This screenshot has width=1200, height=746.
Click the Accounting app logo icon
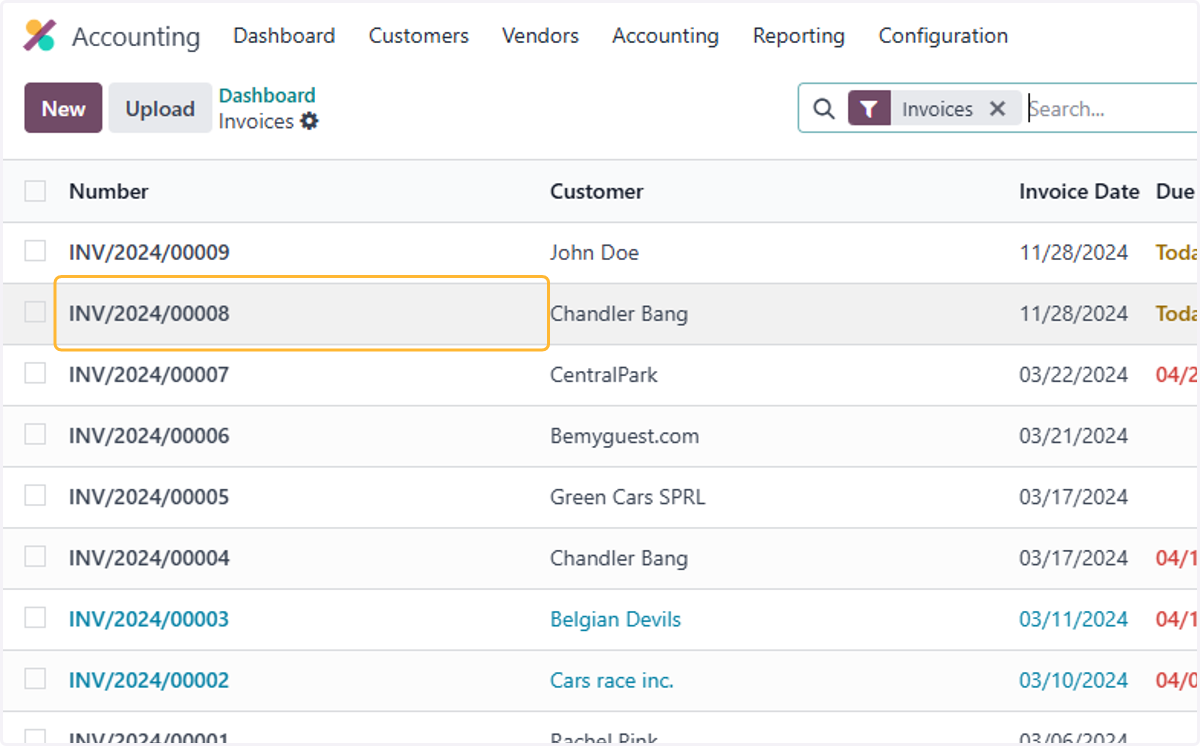pyautogui.click(x=40, y=35)
